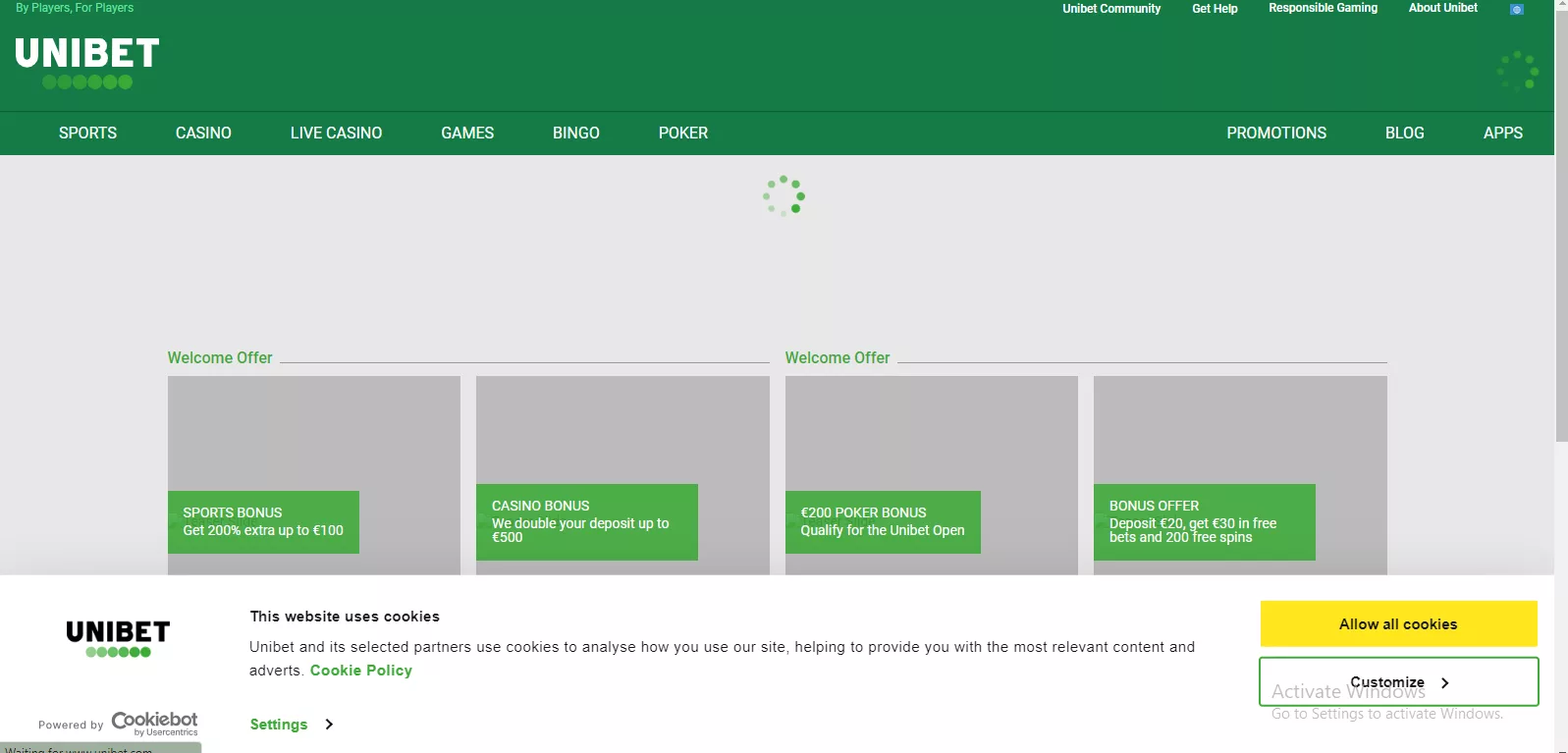The image size is (1568, 753).
Task: Click the page's vertical scrollbar
Action: (1561, 226)
